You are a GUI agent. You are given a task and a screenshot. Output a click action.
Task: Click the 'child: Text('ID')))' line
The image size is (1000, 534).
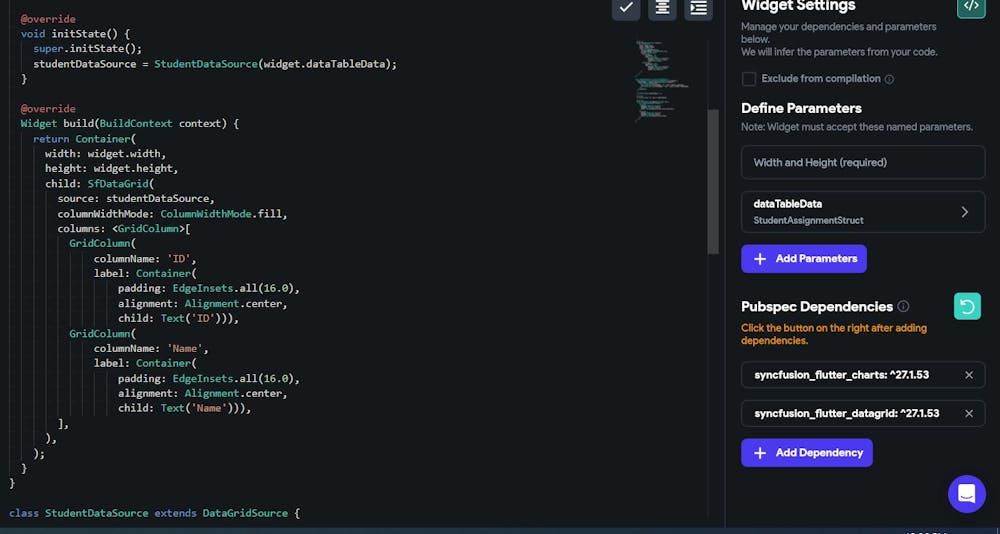click(x=179, y=318)
